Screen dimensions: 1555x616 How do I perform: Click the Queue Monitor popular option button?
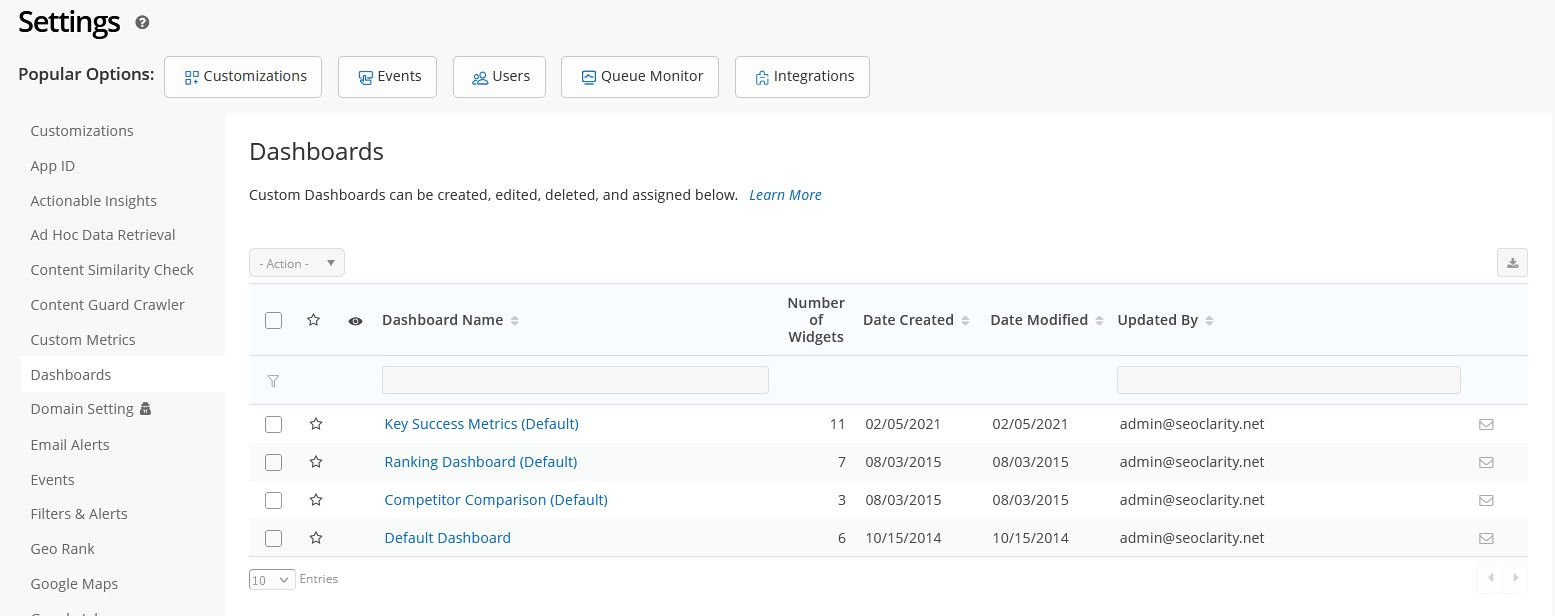tap(640, 77)
